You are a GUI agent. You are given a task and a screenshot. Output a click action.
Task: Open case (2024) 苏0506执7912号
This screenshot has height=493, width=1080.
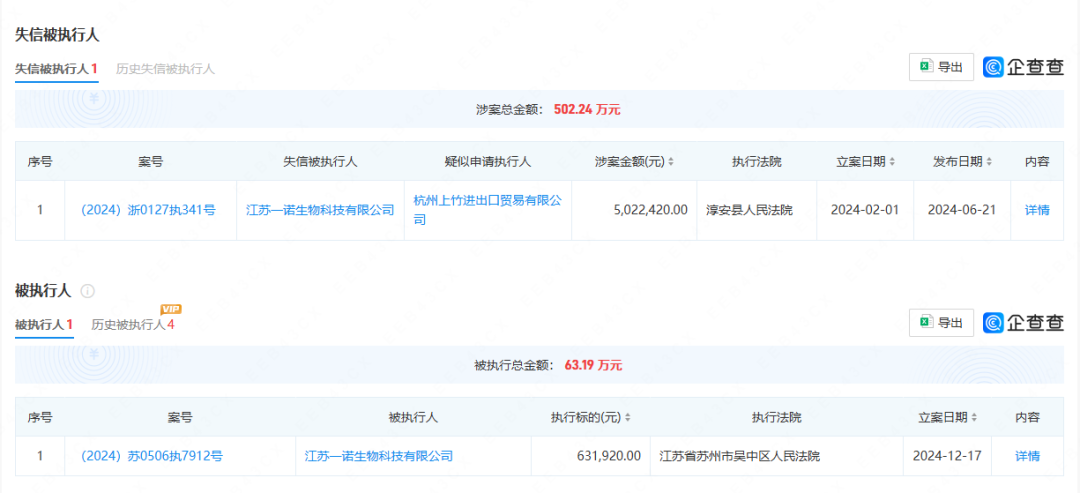[152, 455]
